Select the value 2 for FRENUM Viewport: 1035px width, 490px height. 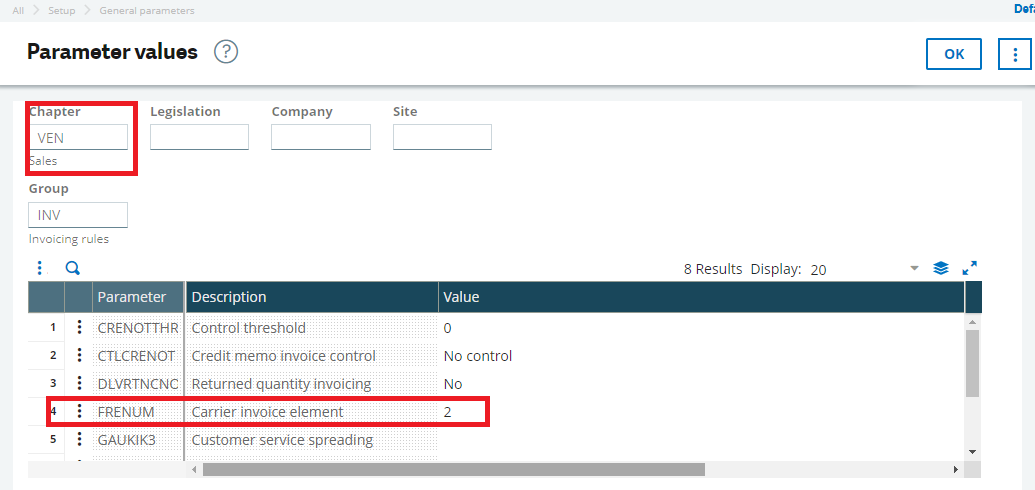(701, 411)
